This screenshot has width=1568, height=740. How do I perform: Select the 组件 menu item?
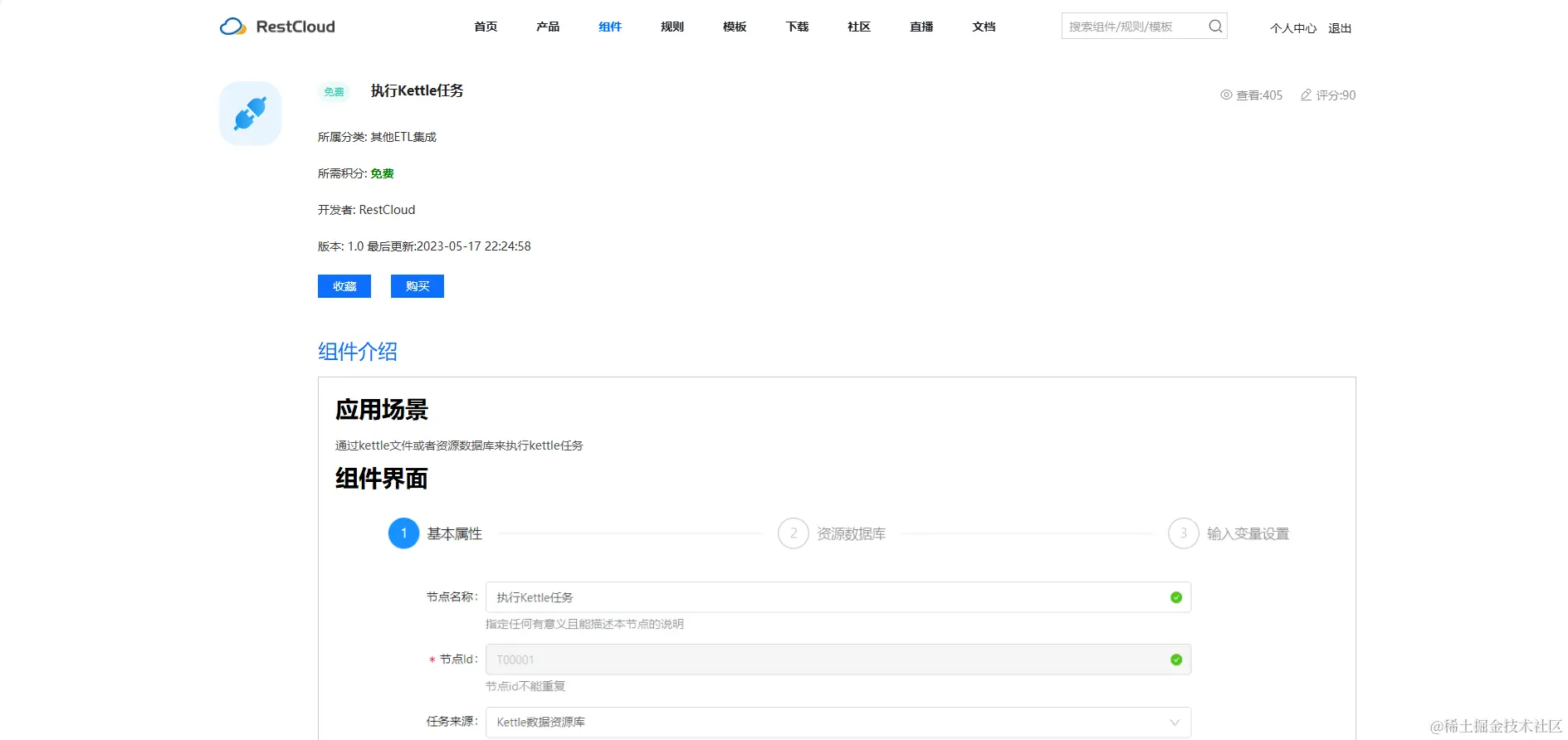point(610,27)
